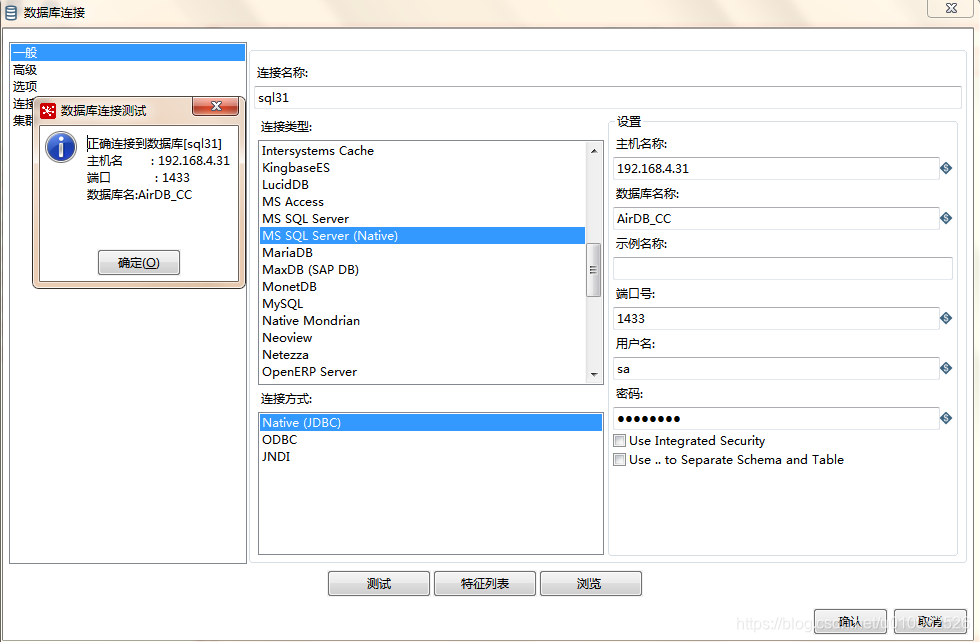Close the 数据库连接 main window
Viewport: 980px width, 642px height.
[x=951, y=8]
